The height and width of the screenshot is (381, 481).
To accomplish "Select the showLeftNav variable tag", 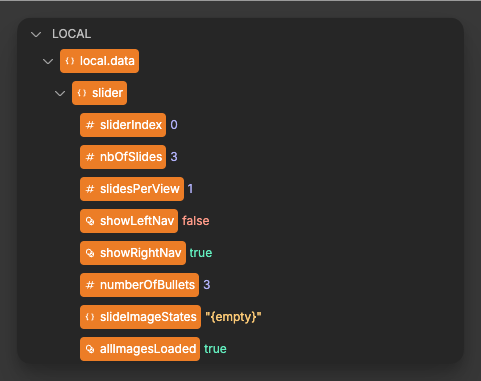I will point(129,221).
